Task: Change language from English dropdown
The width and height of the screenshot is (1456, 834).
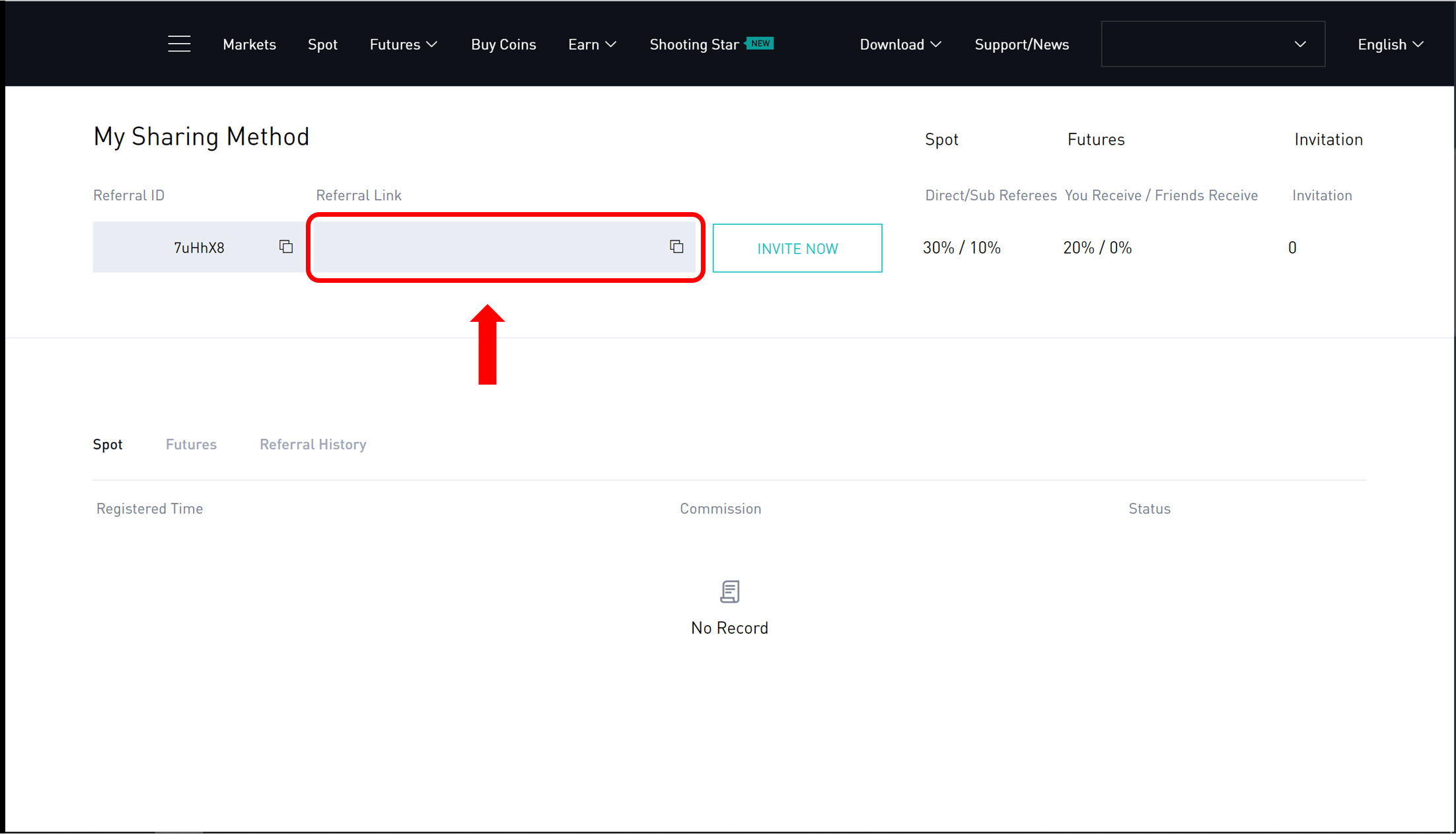Action: (x=1390, y=44)
